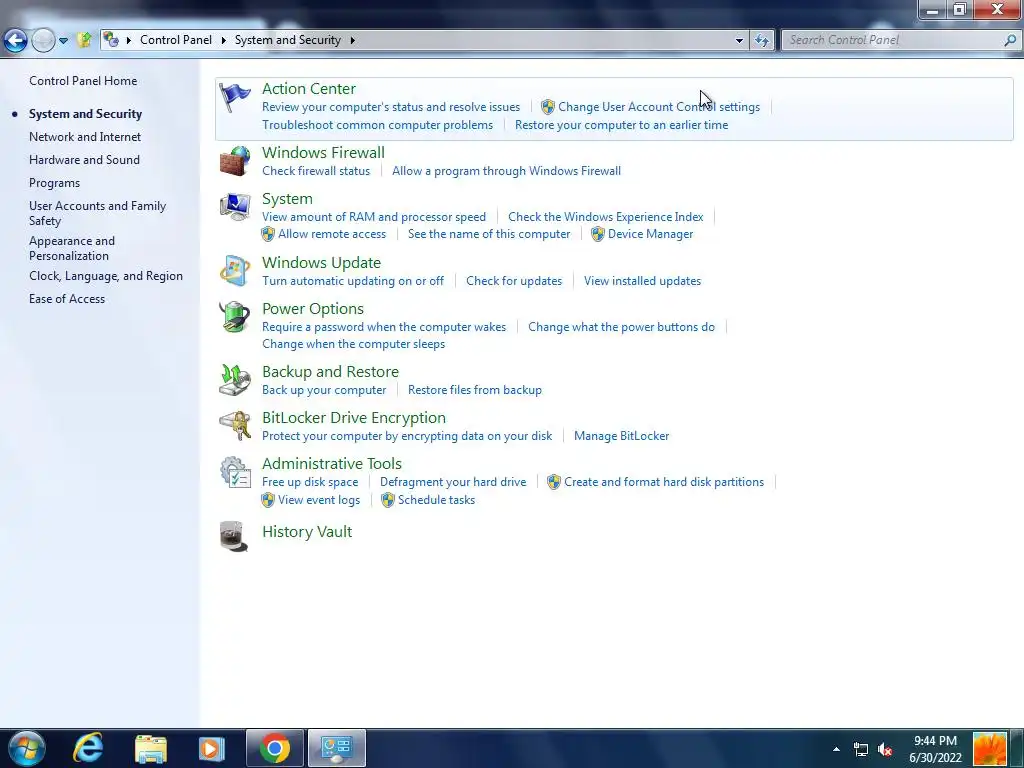Launch Internet Explorer from the taskbar
The width and height of the screenshot is (1024, 768).
88,748
